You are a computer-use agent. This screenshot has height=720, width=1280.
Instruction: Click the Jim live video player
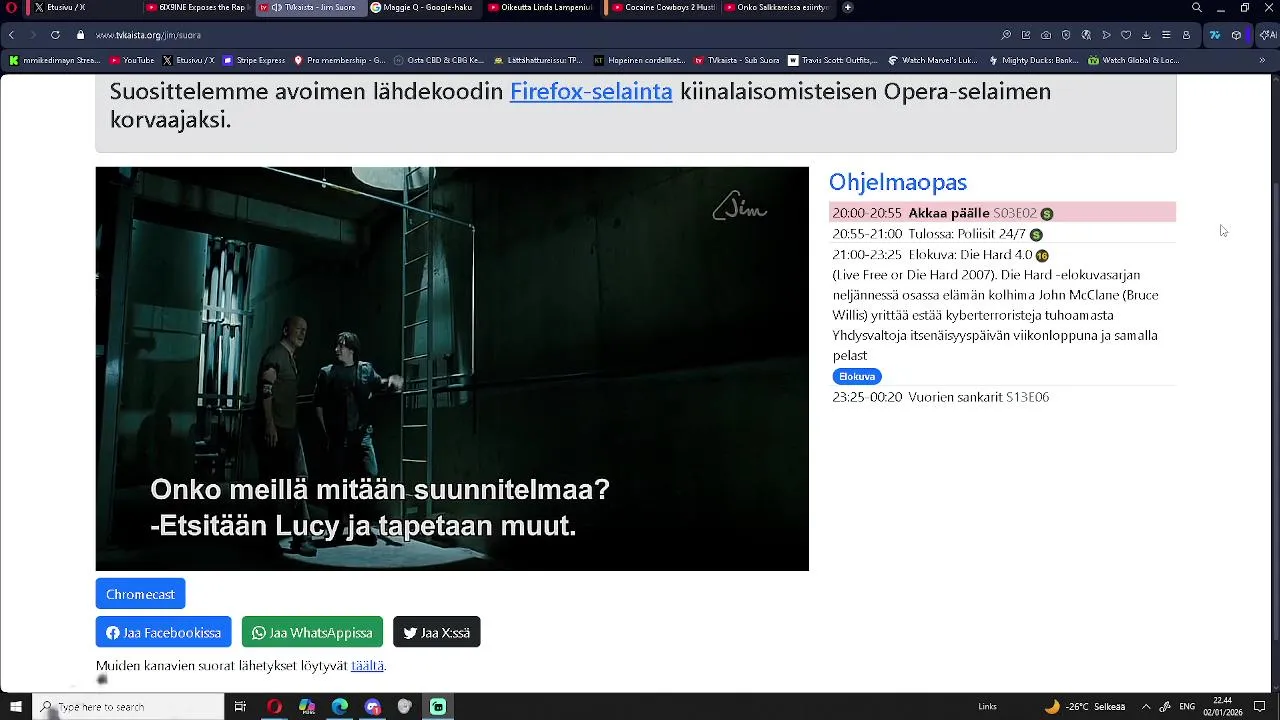[452, 369]
